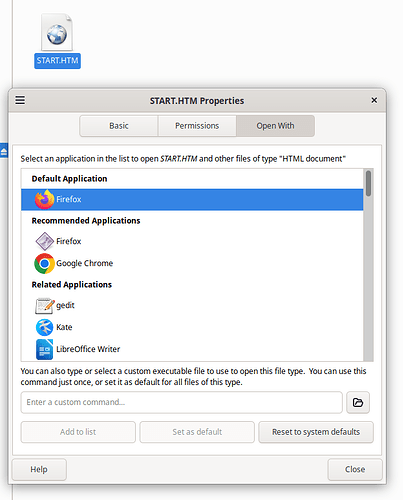Click the application list scrollbar
This screenshot has width=403, height=500.
point(368,265)
